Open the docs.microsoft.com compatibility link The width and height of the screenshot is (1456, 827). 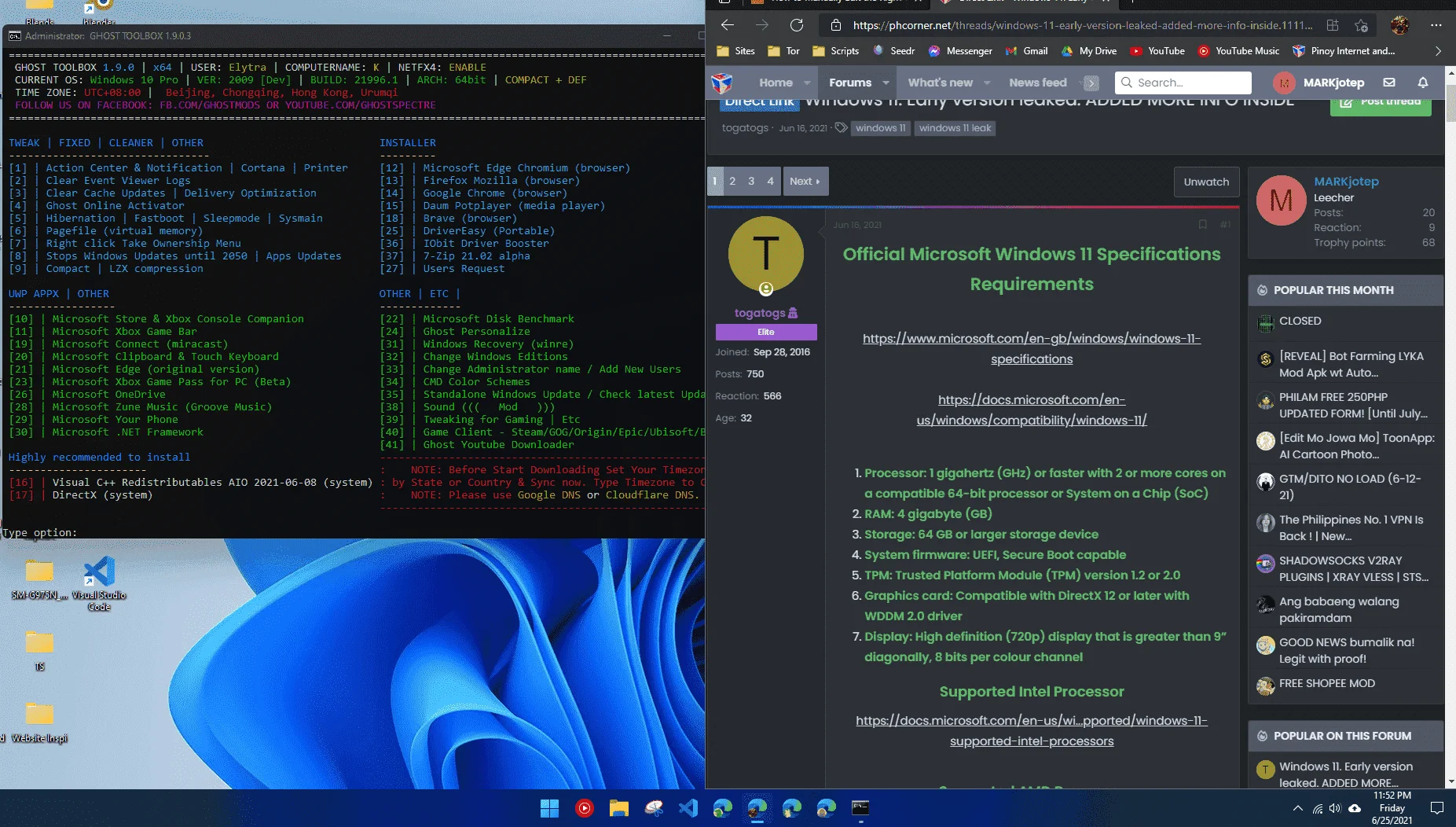(x=1032, y=410)
